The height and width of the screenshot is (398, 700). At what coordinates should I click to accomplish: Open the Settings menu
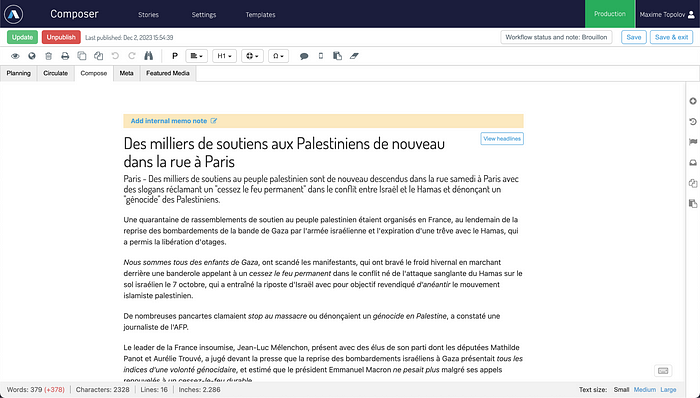(204, 15)
